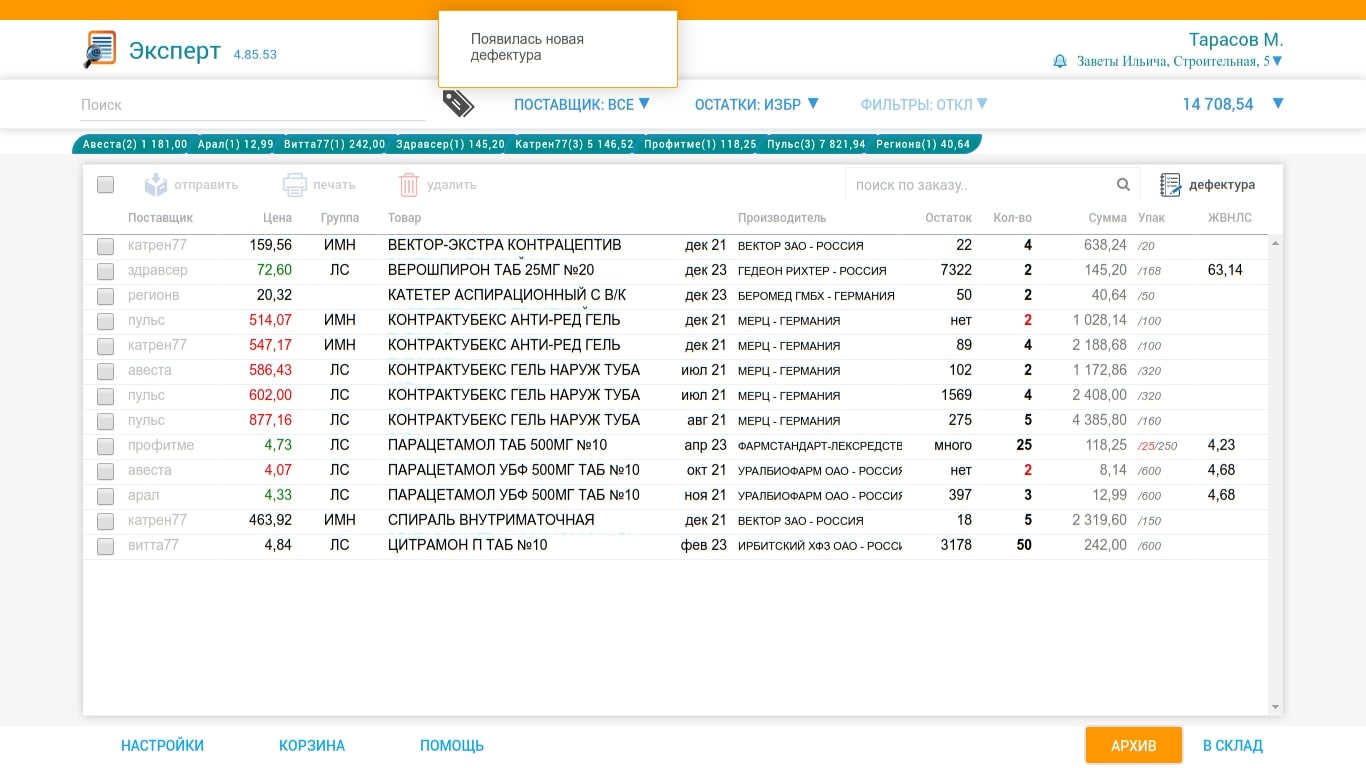Click the дефектура notebook icon
Screen dimensions: 1366x768
[1170, 185]
